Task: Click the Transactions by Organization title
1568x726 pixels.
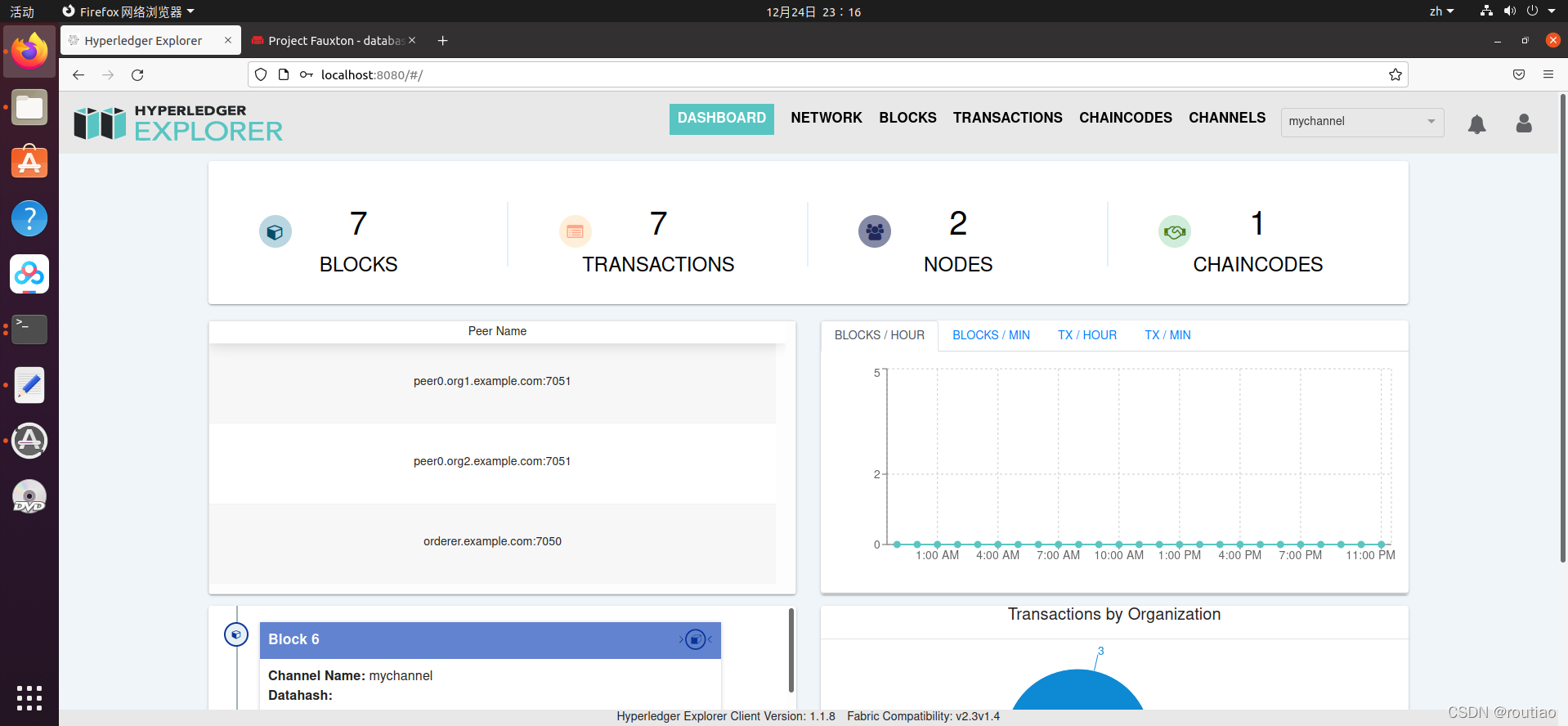Action: 1113,615
